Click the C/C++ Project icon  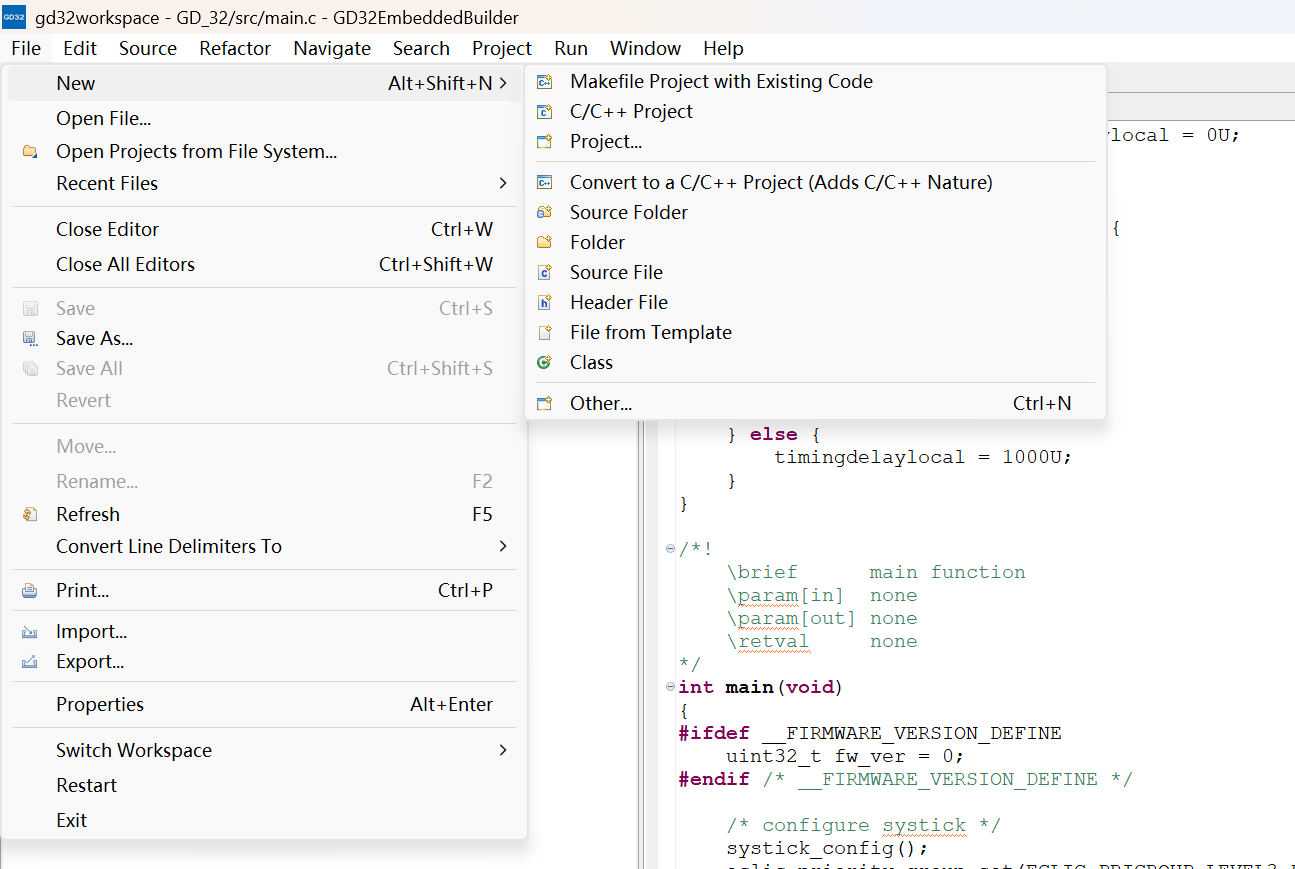click(x=544, y=112)
